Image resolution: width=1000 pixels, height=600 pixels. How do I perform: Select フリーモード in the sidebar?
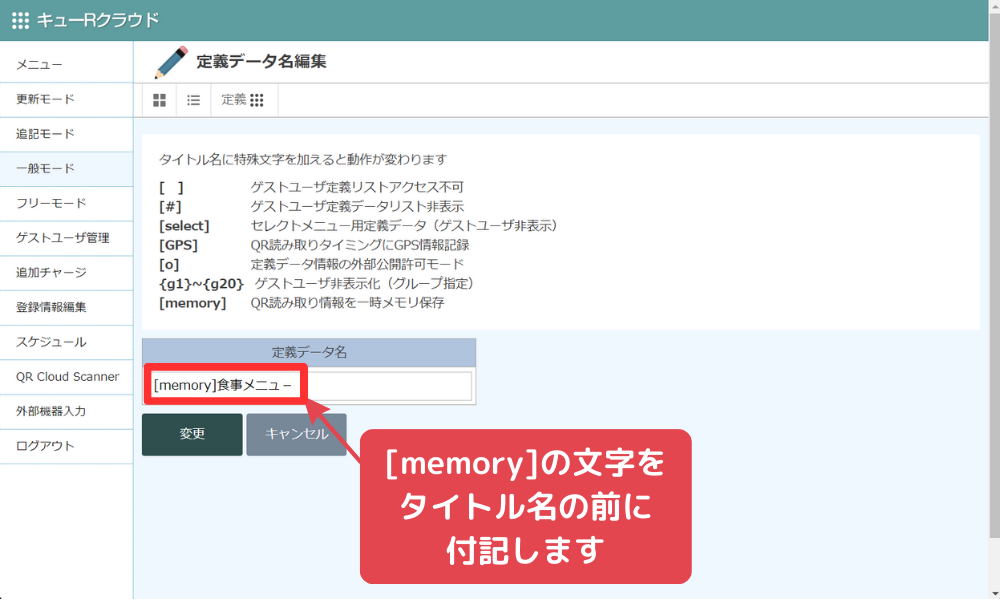coord(66,203)
